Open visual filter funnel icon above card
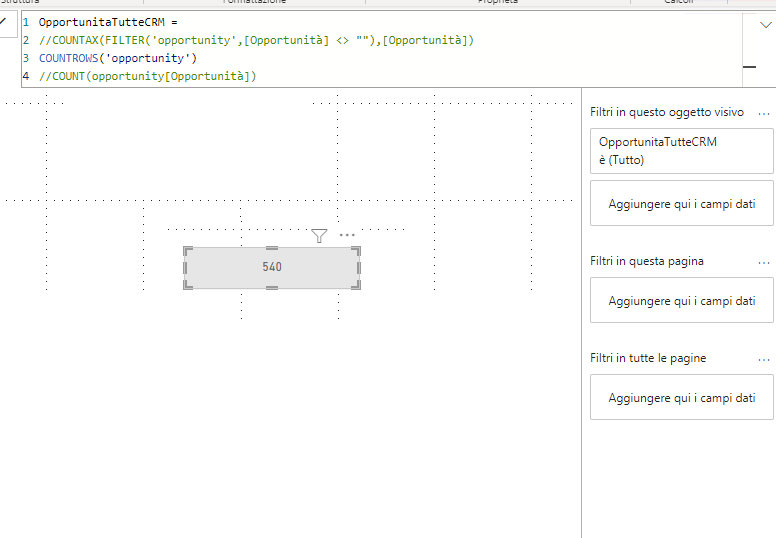This screenshot has width=776, height=538. [x=319, y=236]
